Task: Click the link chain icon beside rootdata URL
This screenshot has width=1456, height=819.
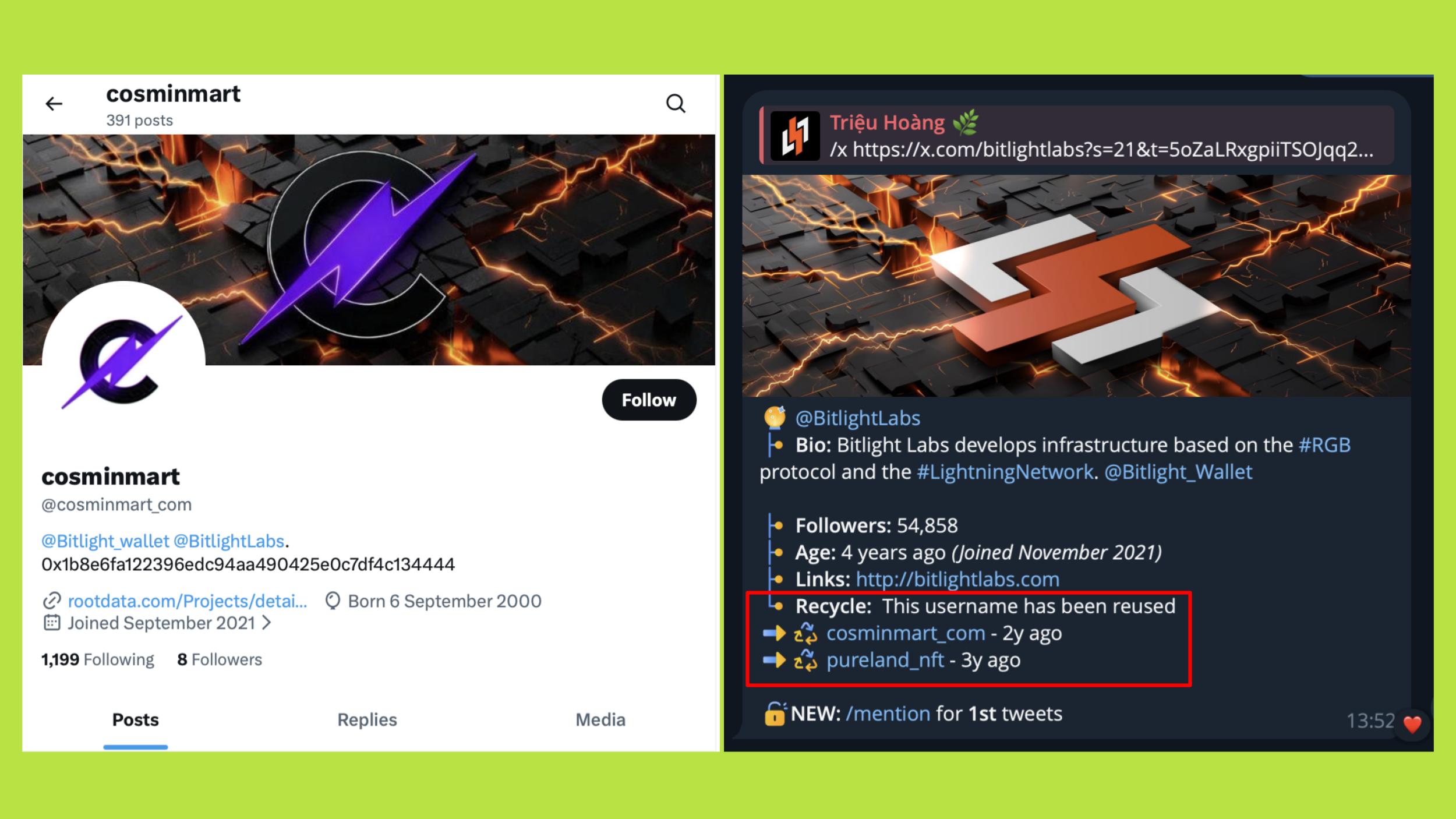Action: click(x=52, y=601)
